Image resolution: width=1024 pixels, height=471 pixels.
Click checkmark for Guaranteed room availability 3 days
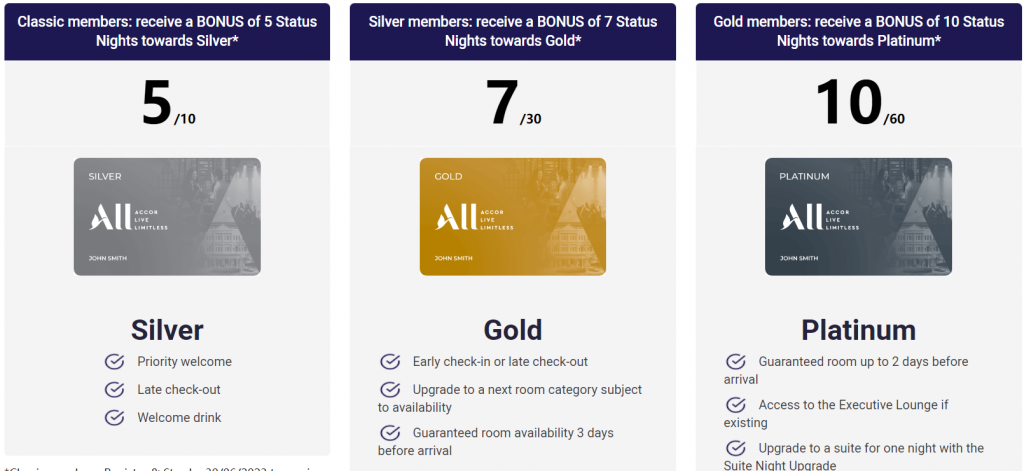point(390,432)
